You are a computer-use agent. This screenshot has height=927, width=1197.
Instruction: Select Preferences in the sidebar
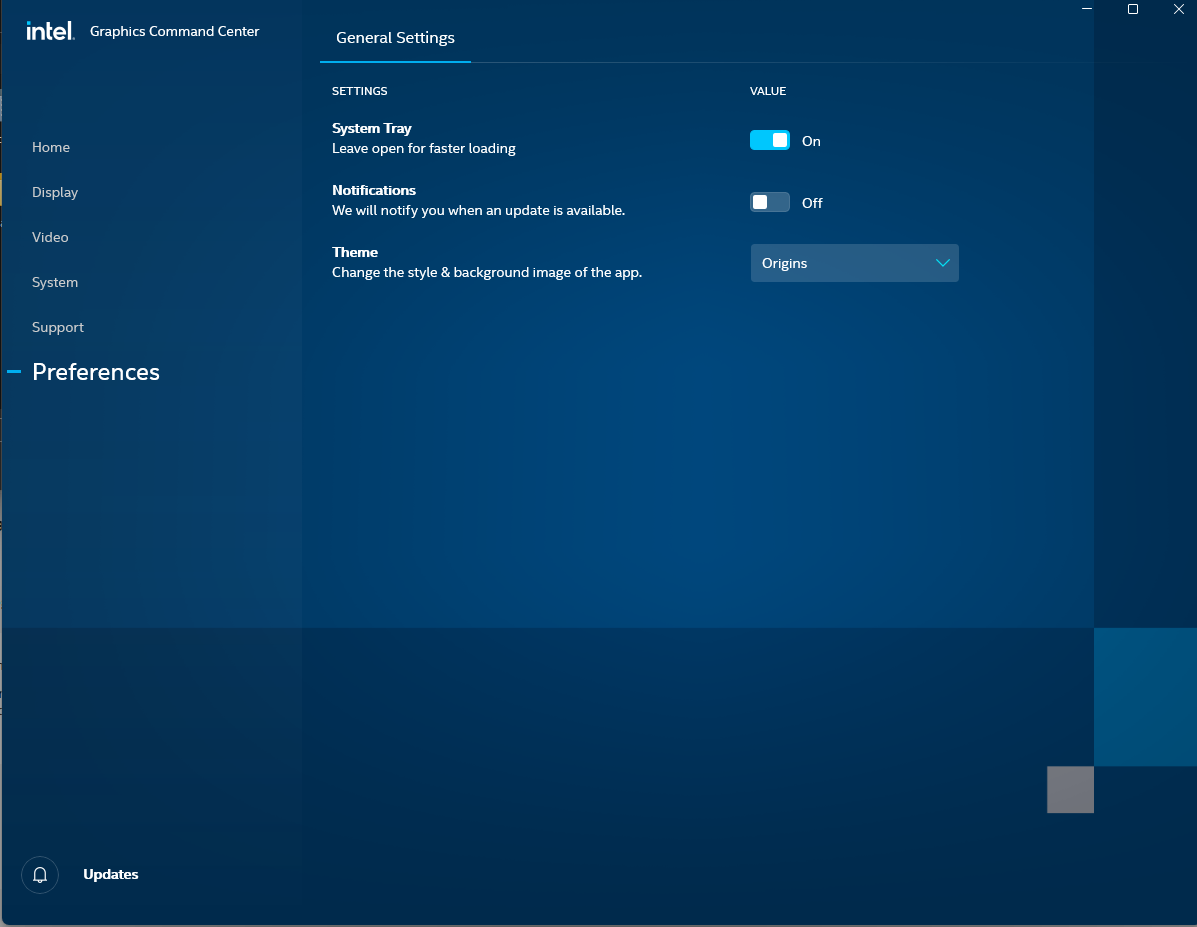tap(95, 371)
